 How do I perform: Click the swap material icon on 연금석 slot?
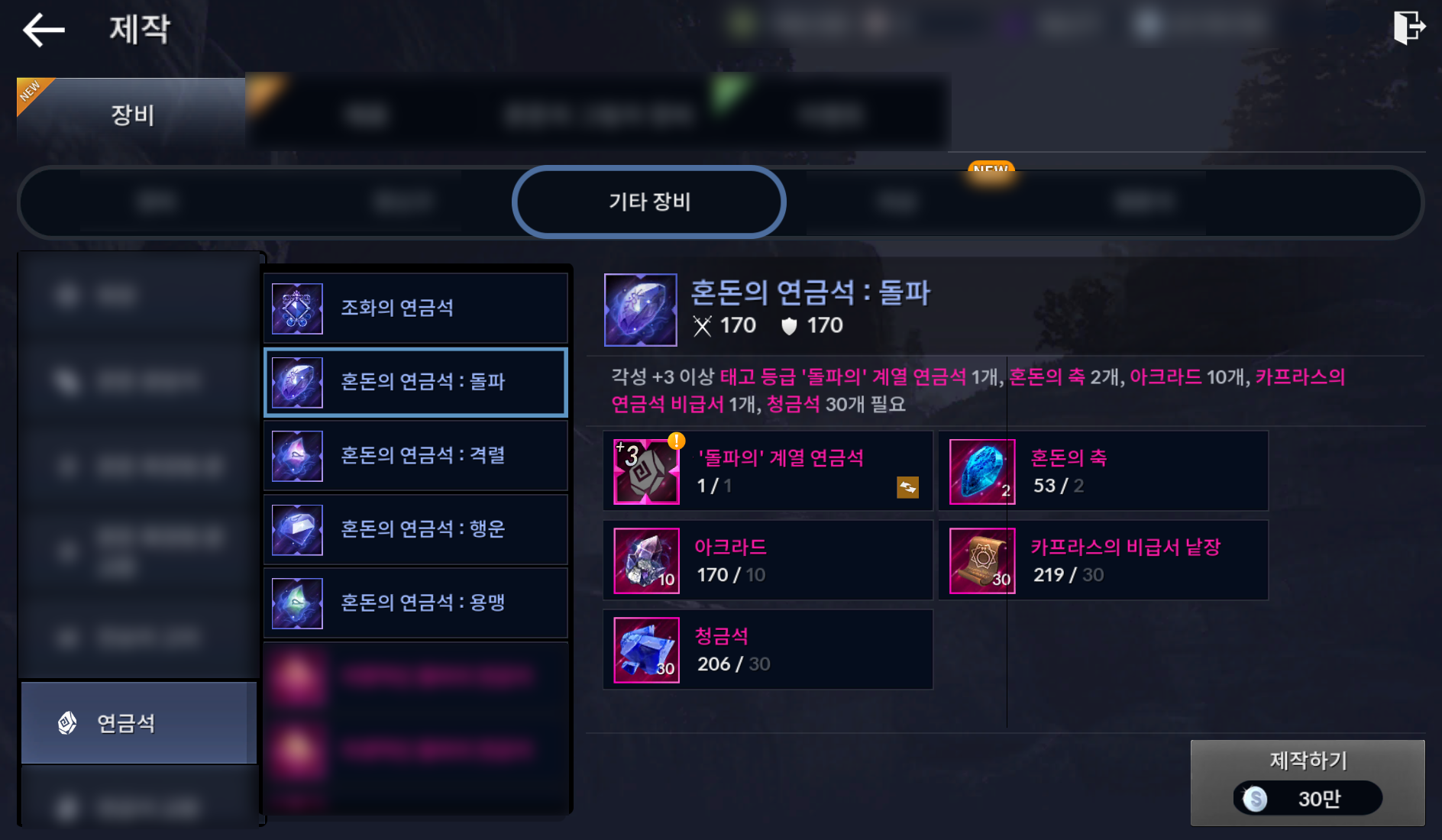[907, 487]
